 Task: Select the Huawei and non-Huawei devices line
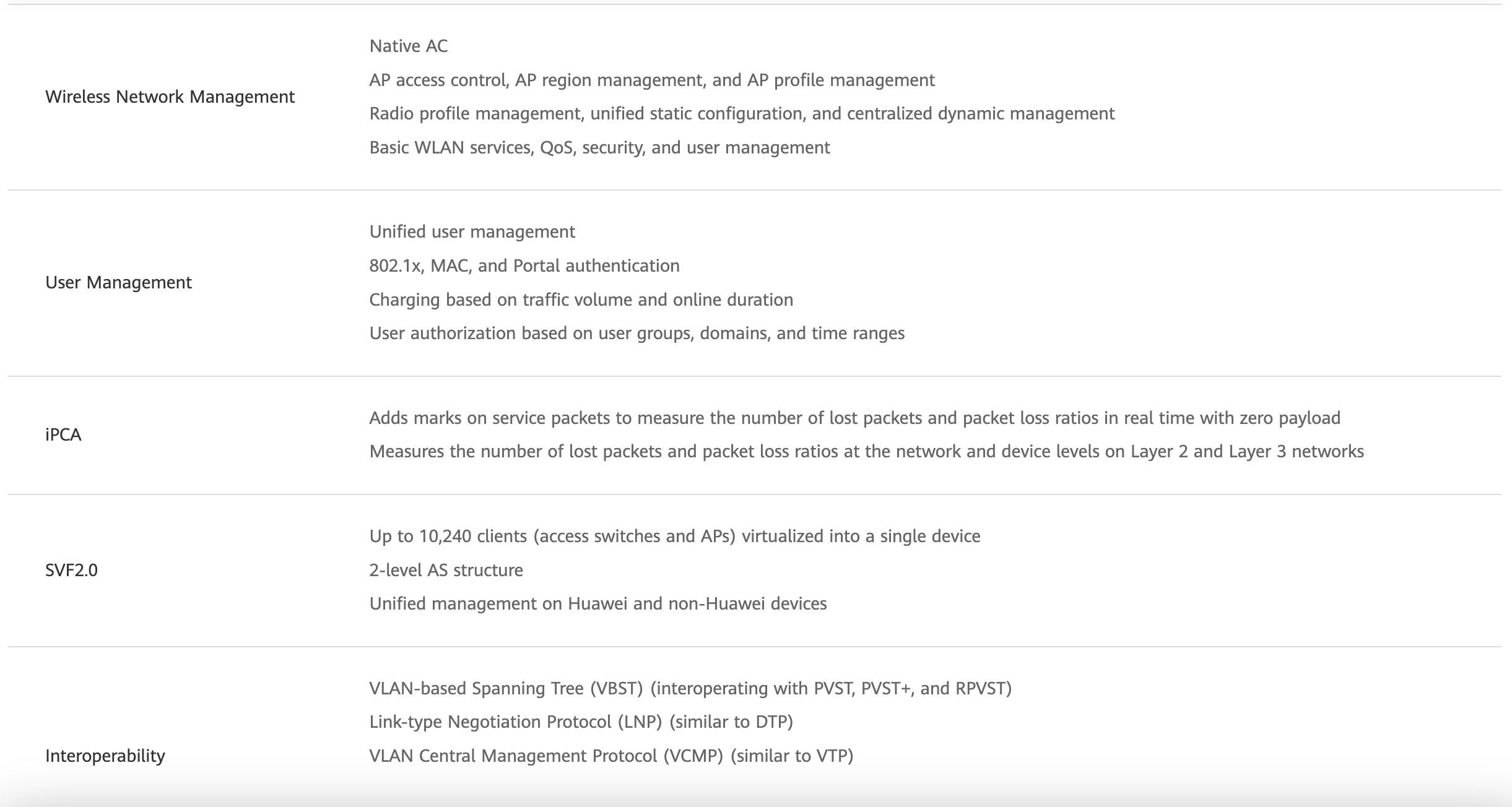point(597,604)
